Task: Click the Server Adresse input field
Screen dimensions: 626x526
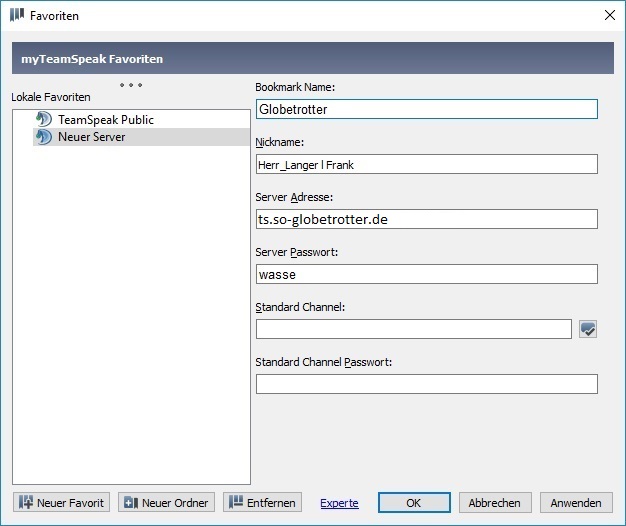Action: point(427,219)
